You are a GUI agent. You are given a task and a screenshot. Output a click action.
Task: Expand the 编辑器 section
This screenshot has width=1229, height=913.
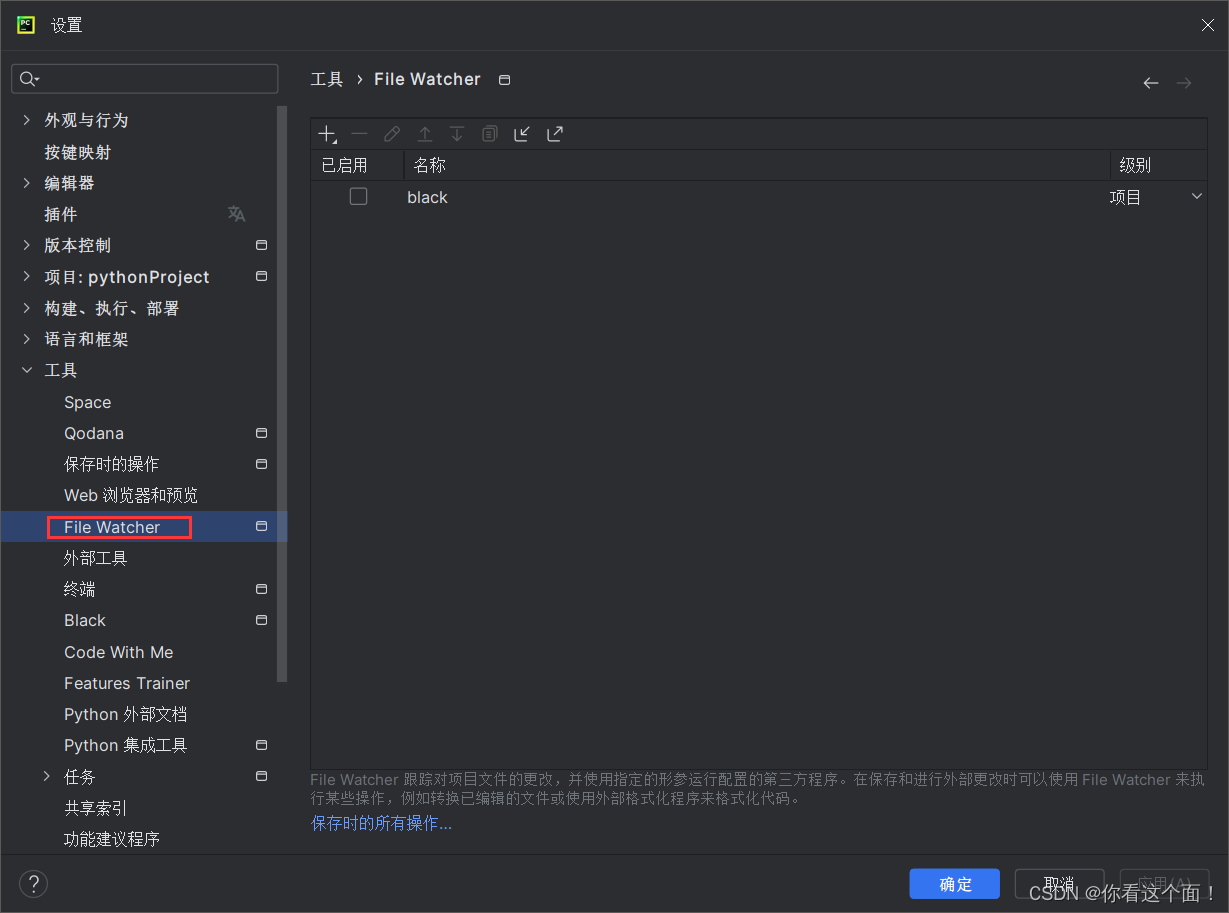[27, 183]
